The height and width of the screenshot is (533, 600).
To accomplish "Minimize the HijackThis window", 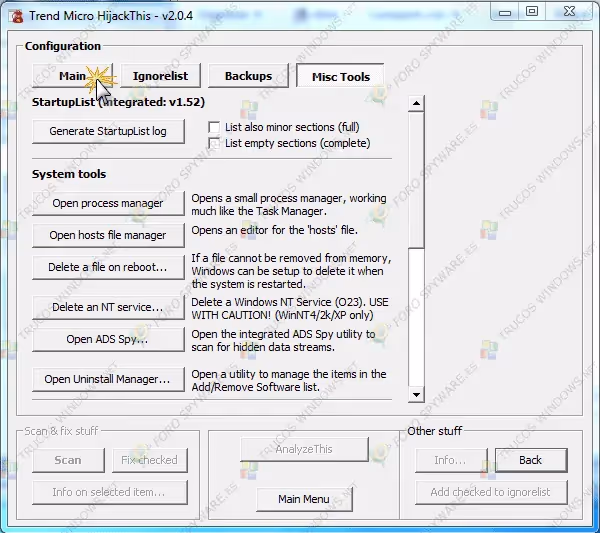I will [505, 12].
